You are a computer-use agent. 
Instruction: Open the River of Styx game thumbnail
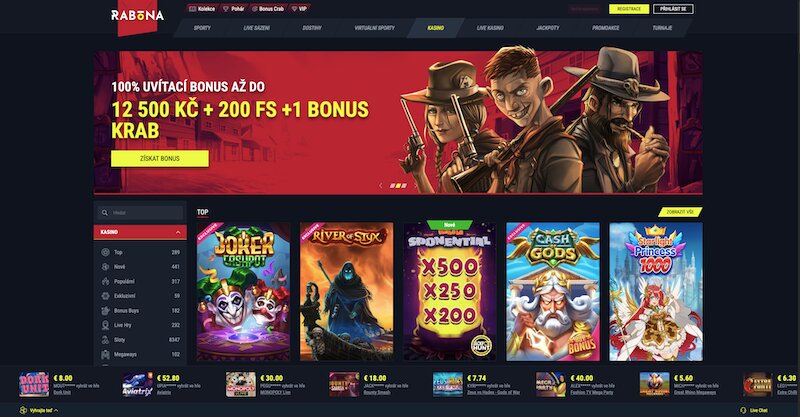(346, 291)
